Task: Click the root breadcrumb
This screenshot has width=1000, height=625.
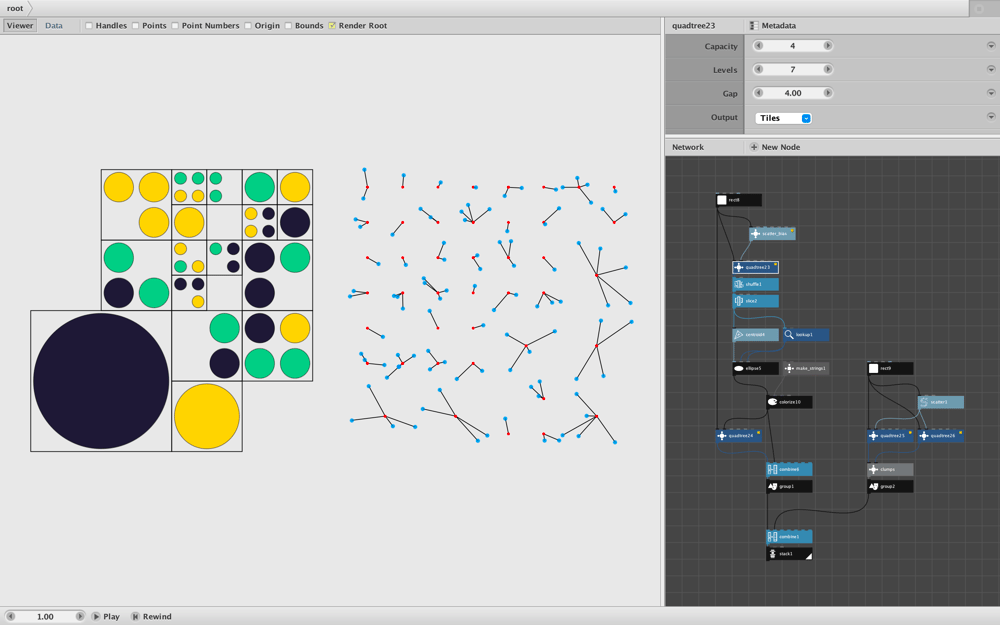Action: tap(15, 8)
